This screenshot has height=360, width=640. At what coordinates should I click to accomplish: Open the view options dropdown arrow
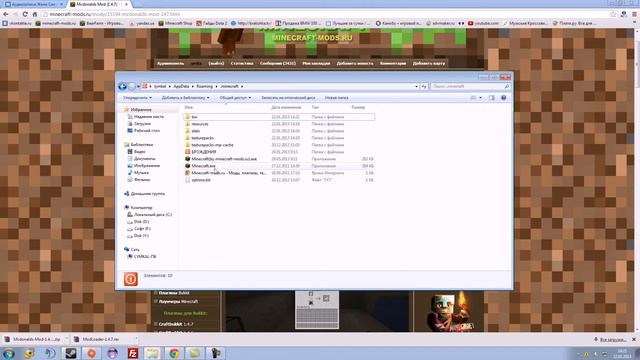click(480, 98)
